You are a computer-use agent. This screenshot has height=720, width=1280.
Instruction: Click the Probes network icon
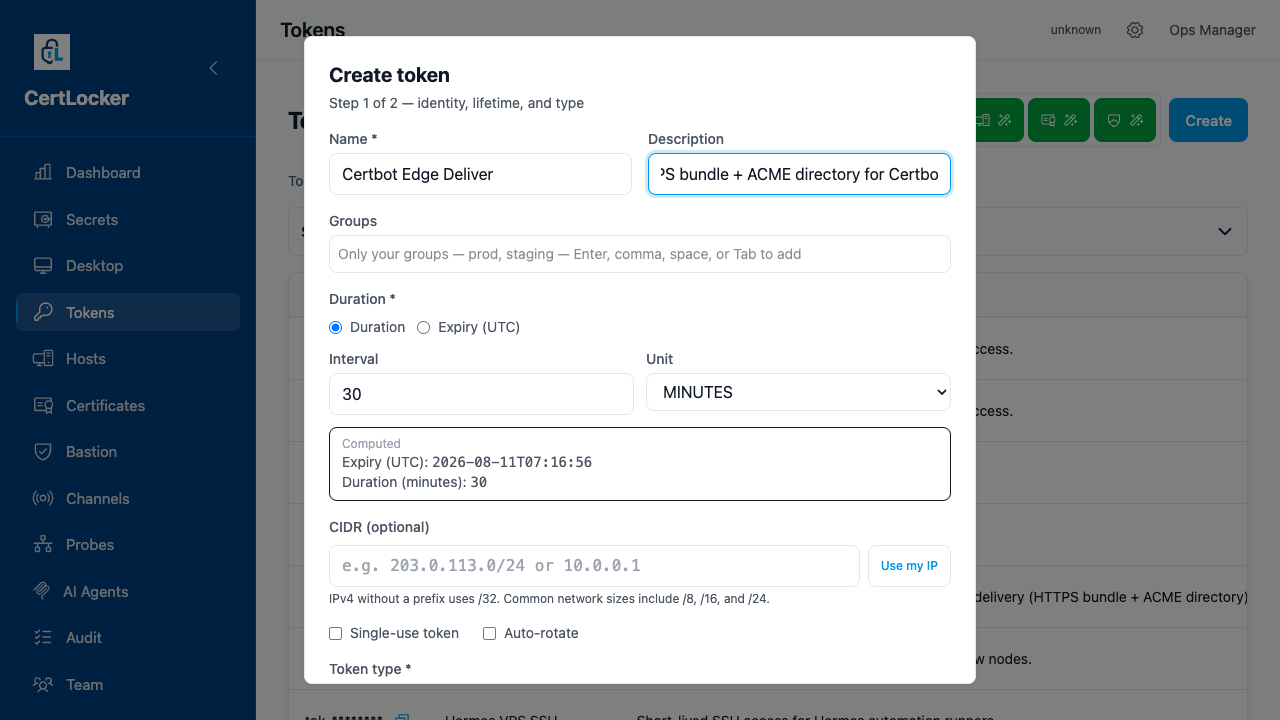[43, 545]
